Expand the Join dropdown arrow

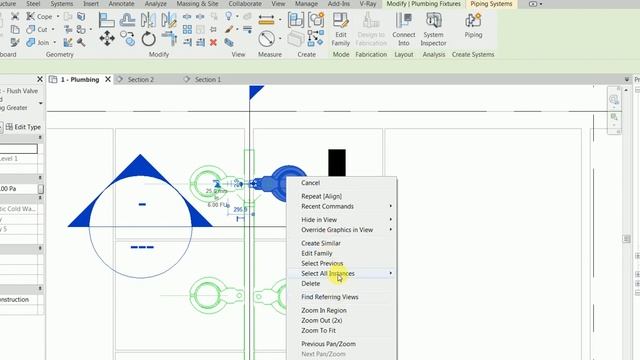click(x=54, y=42)
